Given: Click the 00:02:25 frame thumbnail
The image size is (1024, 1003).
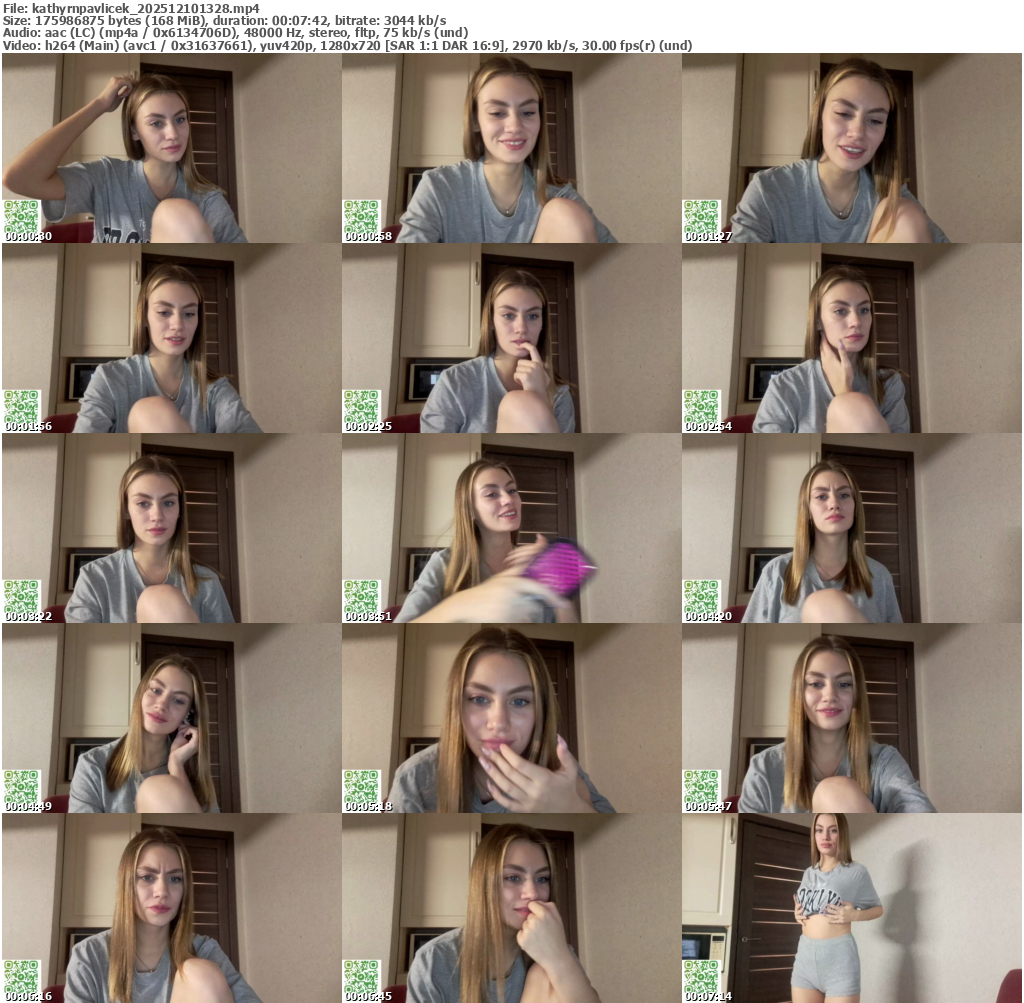Looking at the screenshot, I should [511, 338].
